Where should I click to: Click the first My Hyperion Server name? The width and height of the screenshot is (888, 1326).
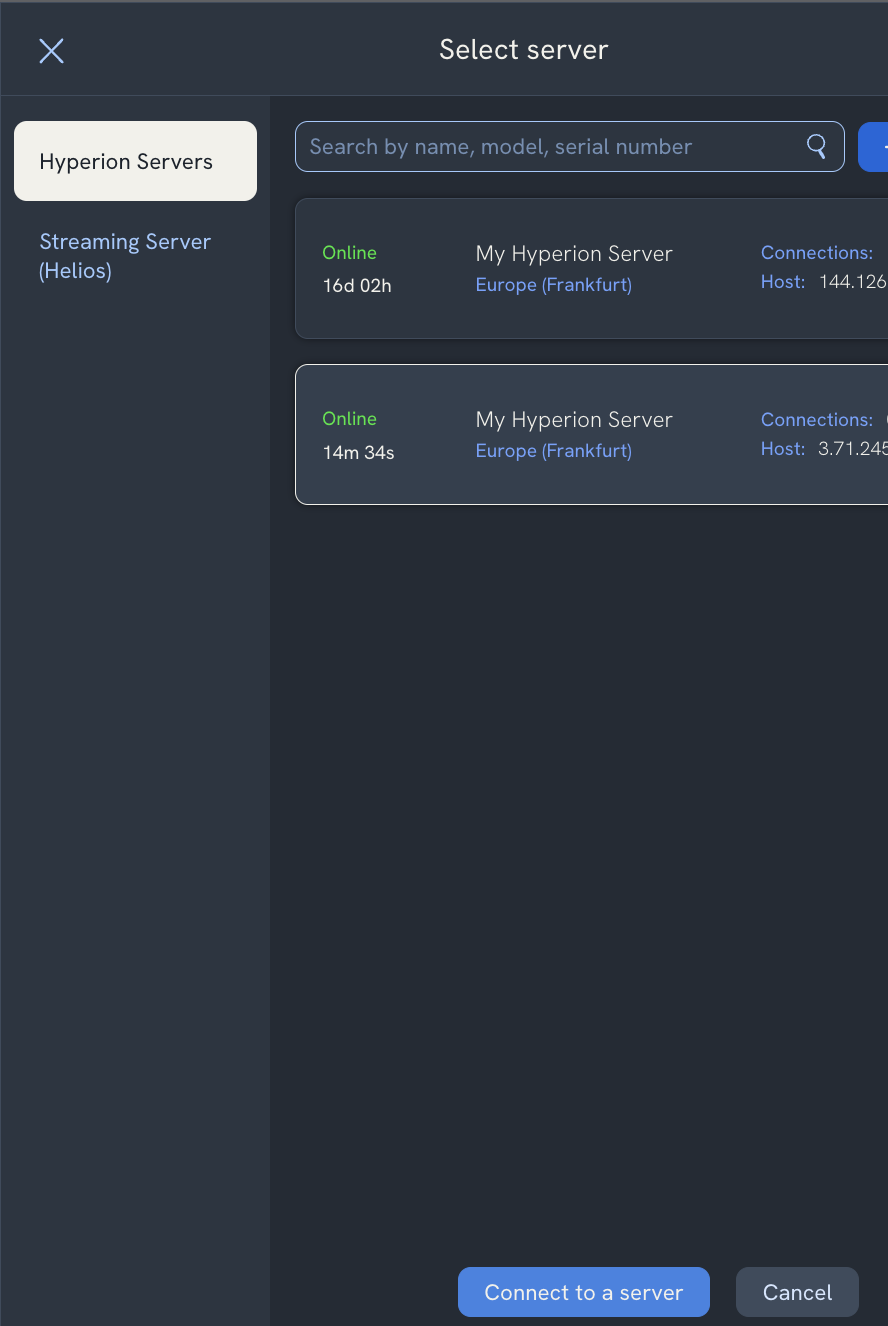pyautogui.click(x=574, y=254)
